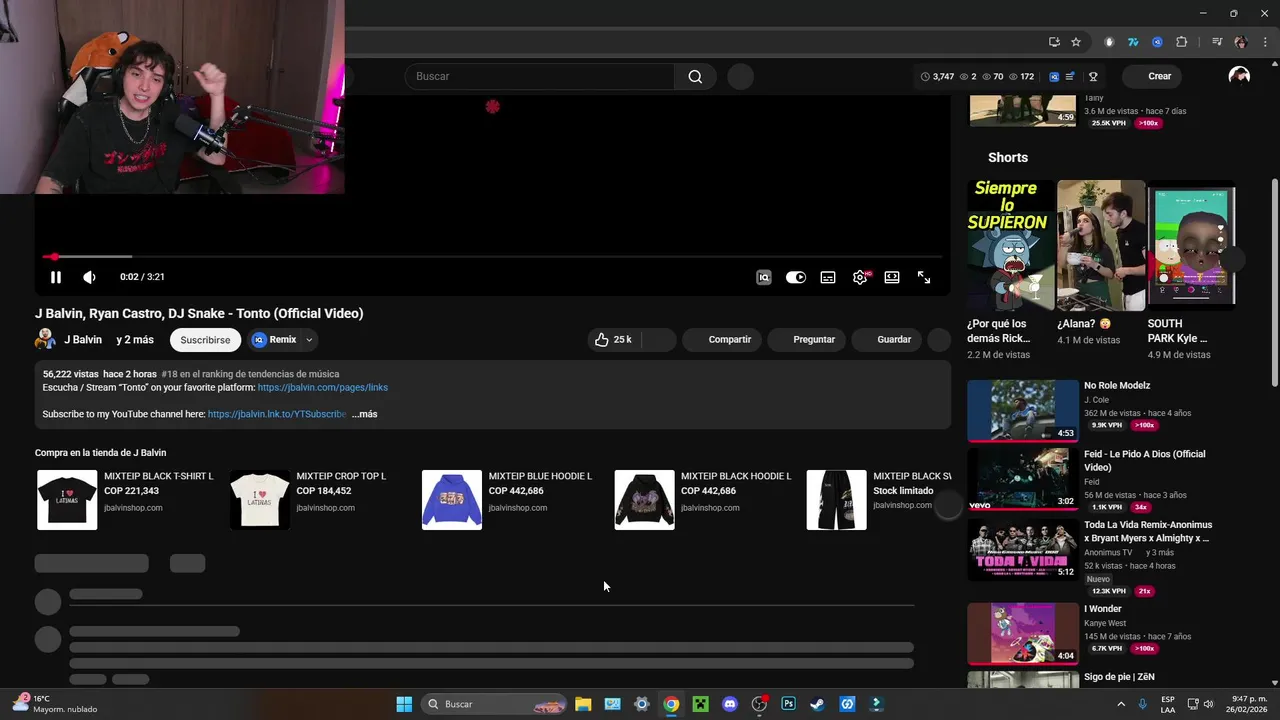
Task: Open the jbalvin.com/pages/links URL
Action: (x=323, y=387)
